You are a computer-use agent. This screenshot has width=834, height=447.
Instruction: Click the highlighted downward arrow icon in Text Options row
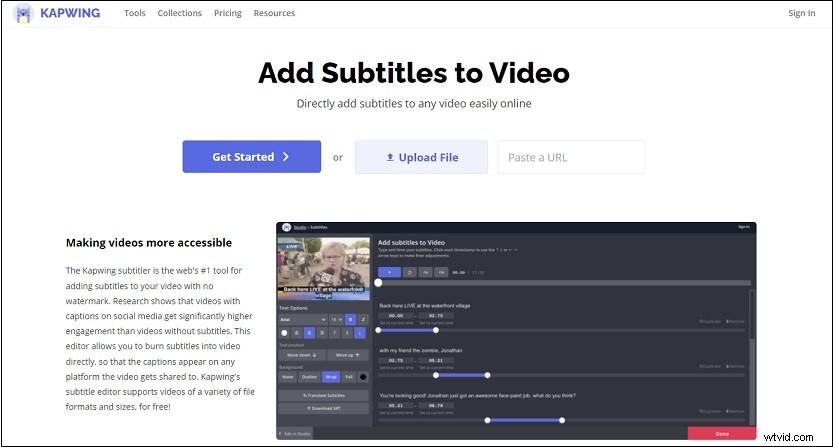pyautogui.click(x=360, y=333)
